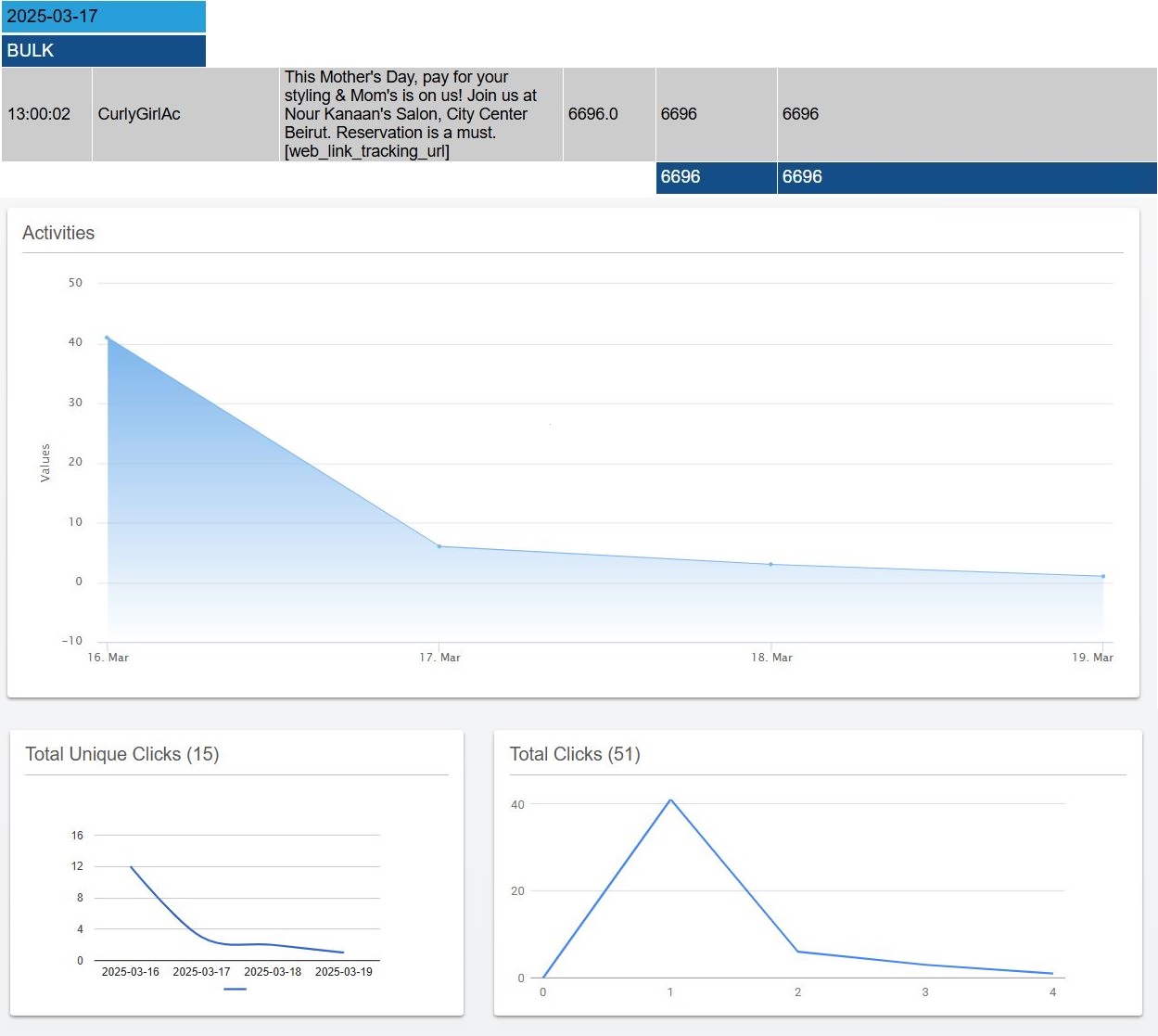Click the 'Values' y-axis title

point(45,463)
